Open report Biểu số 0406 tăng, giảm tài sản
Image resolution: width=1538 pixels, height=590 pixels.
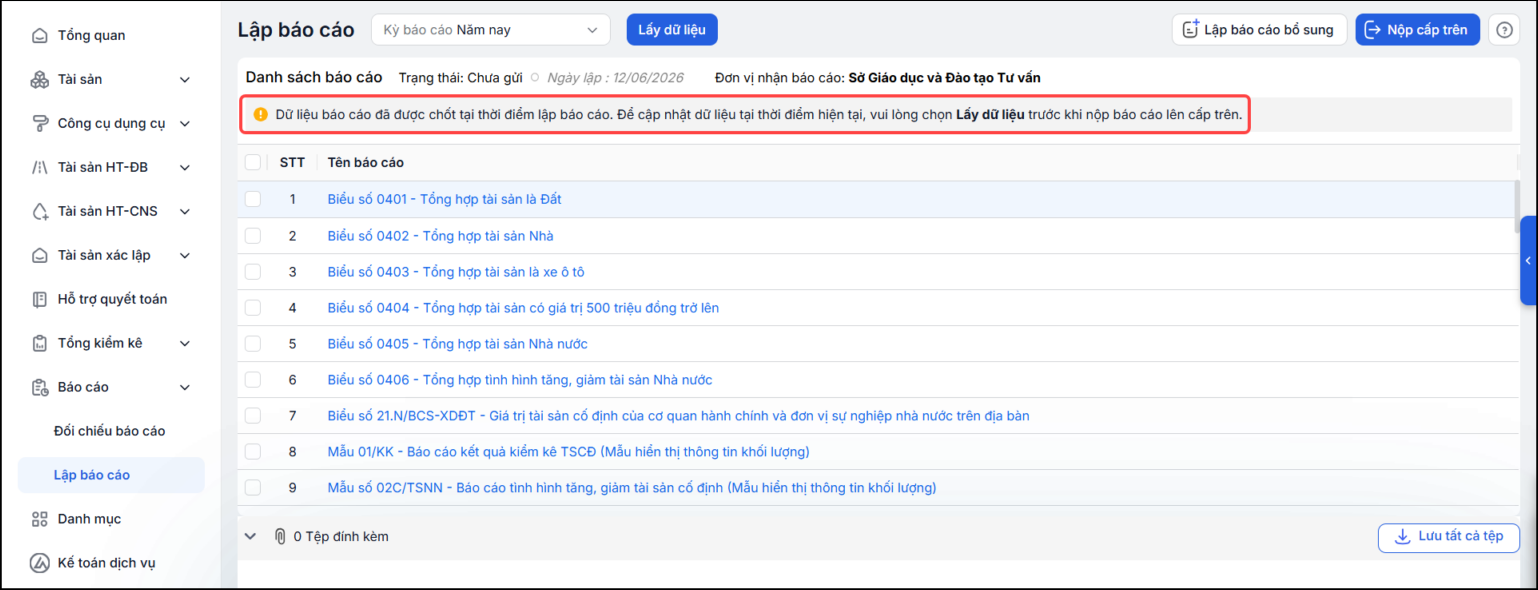click(x=520, y=380)
